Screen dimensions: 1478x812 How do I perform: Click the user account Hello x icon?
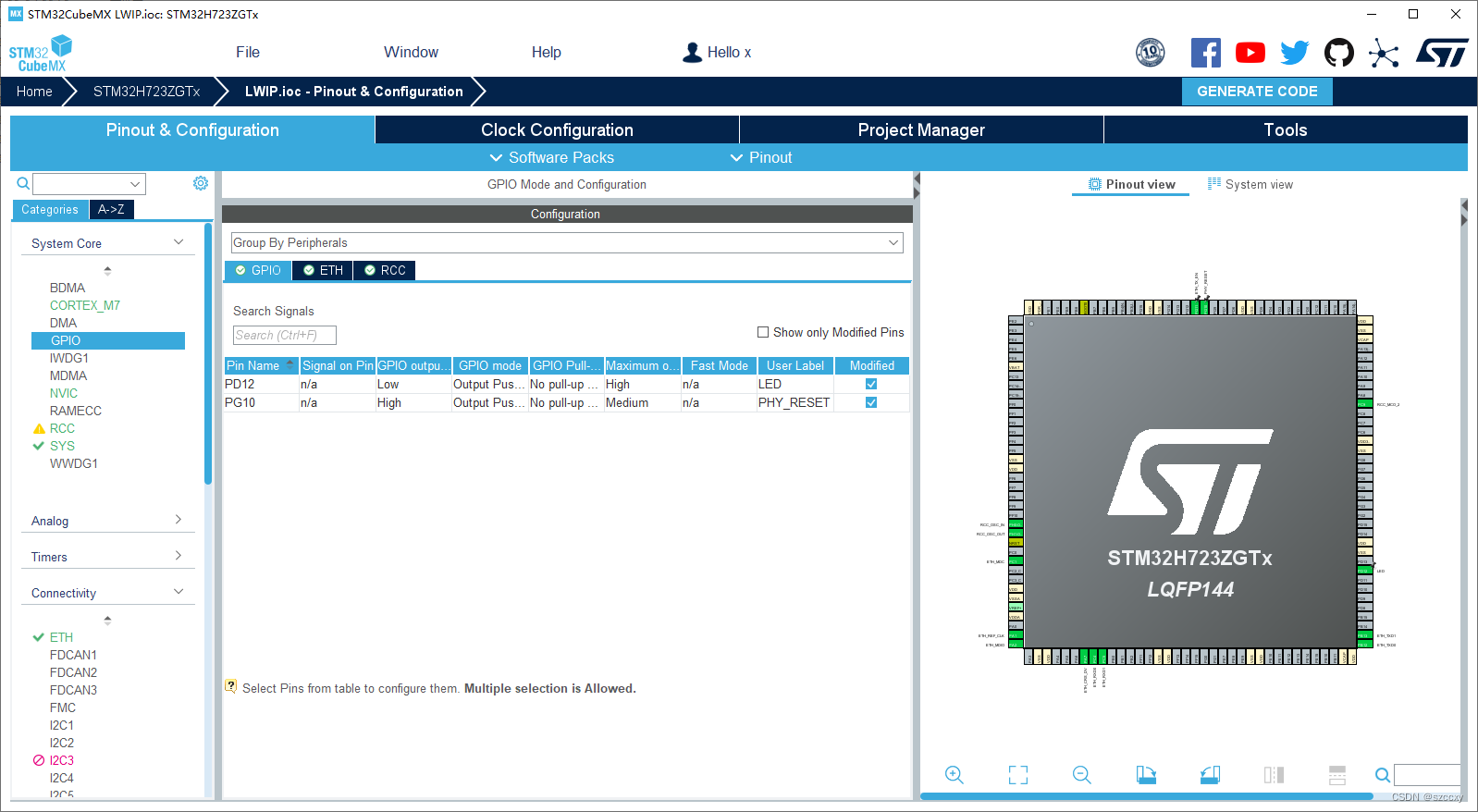(692, 53)
